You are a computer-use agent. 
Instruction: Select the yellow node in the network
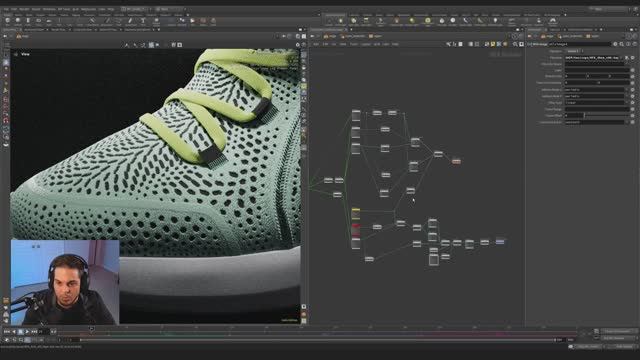[356, 213]
